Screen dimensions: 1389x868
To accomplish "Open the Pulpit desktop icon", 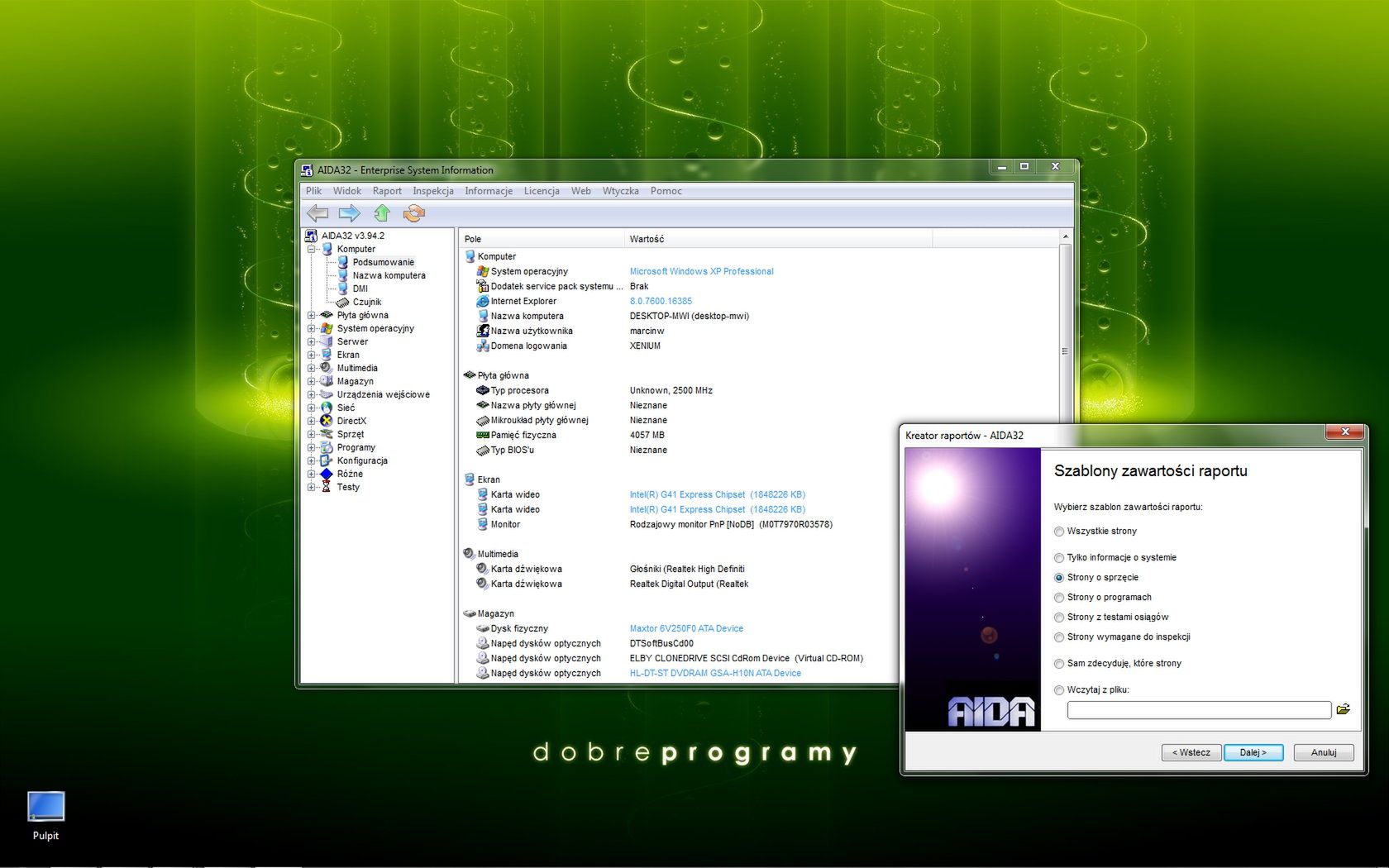I will click(45, 816).
